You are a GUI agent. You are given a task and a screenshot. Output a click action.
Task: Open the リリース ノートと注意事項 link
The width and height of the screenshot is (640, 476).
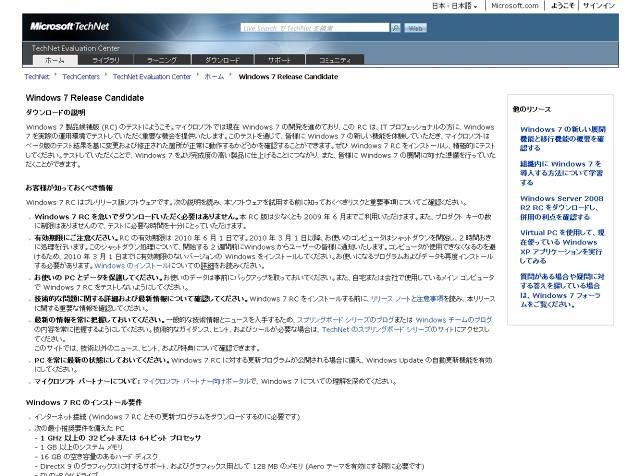[x=407, y=299]
